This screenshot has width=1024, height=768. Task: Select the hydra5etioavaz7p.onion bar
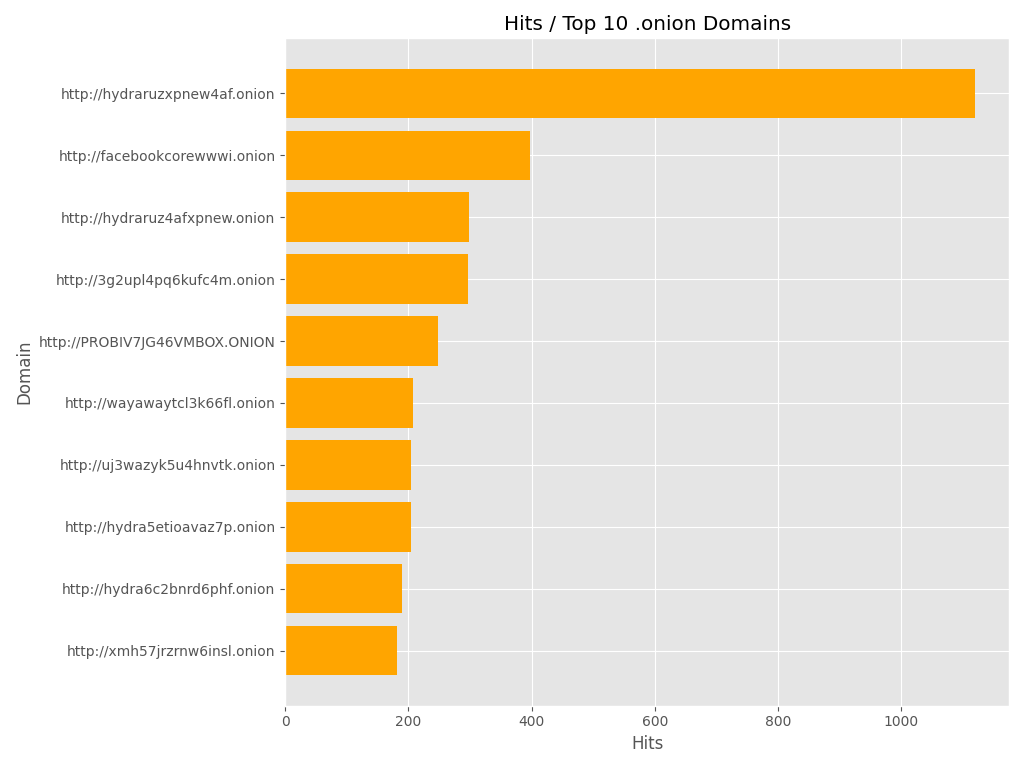[x=348, y=528]
